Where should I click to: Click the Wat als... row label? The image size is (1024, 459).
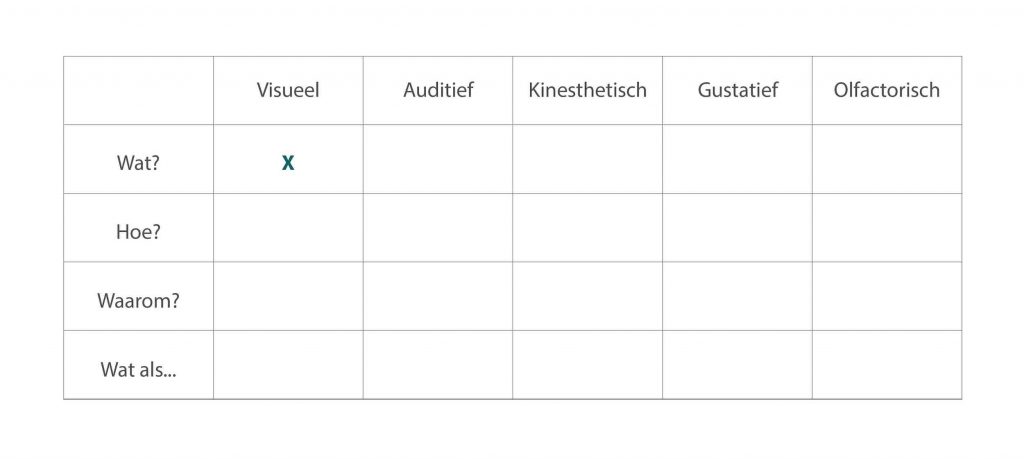(x=138, y=368)
